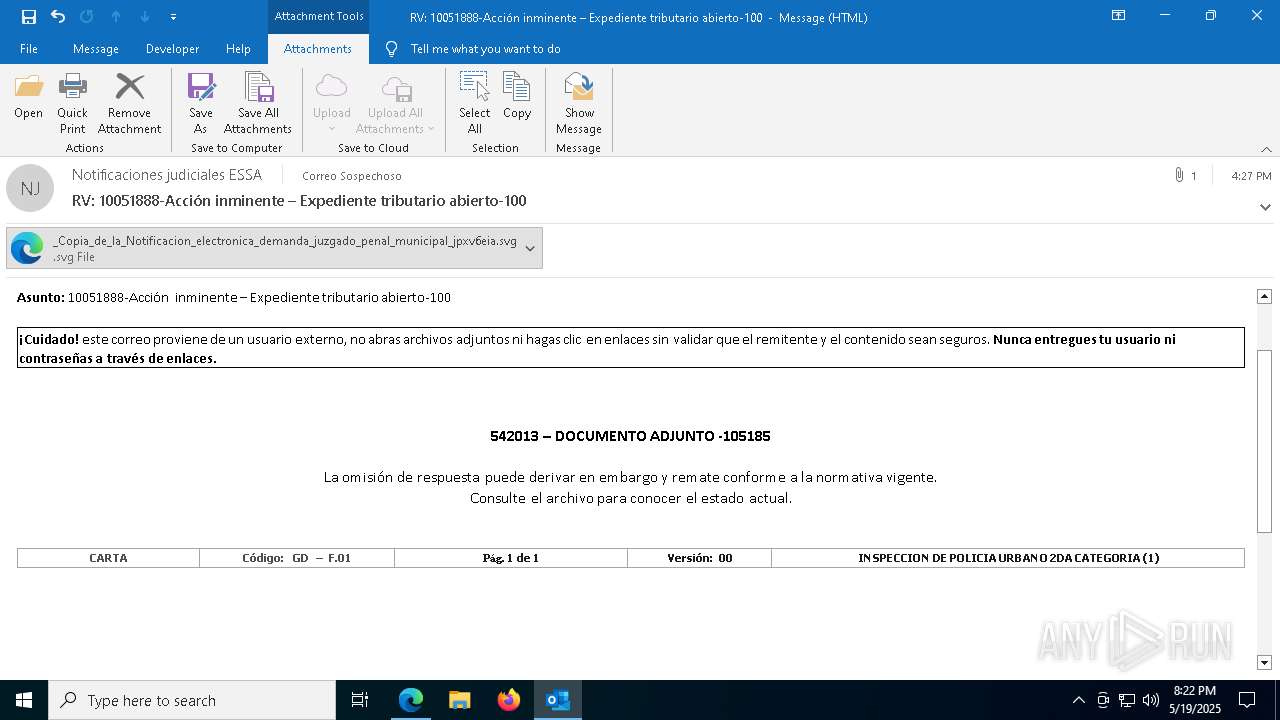Click the lightbulb Tell me icon
The image size is (1280, 720).
click(x=392, y=49)
